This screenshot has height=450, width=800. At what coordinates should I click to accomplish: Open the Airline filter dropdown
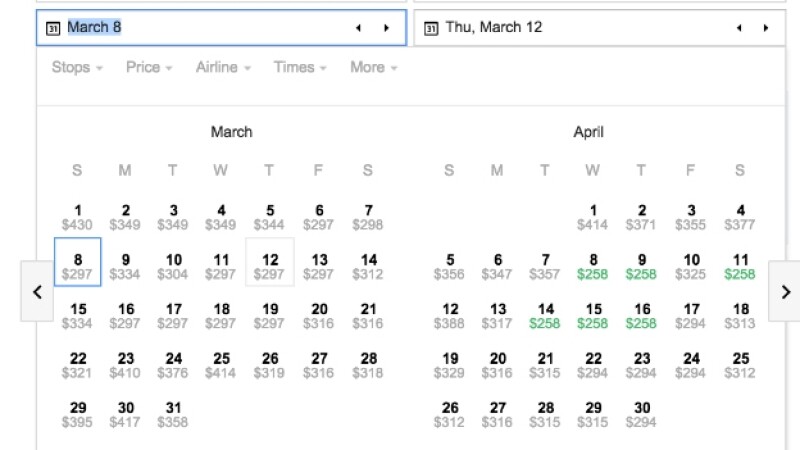(223, 67)
